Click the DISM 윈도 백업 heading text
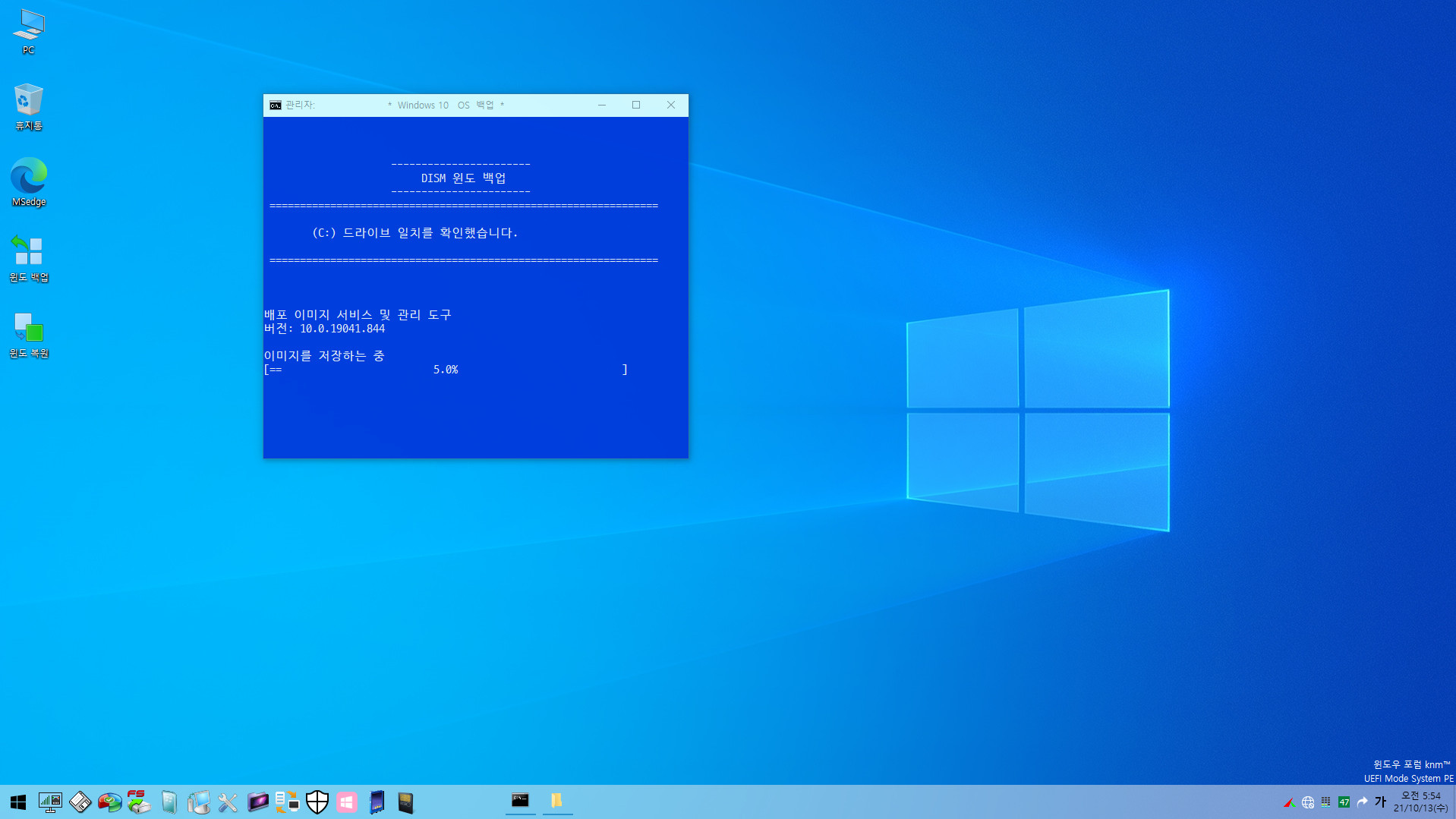The height and width of the screenshot is (819, 1456). [x=463, y=178]
